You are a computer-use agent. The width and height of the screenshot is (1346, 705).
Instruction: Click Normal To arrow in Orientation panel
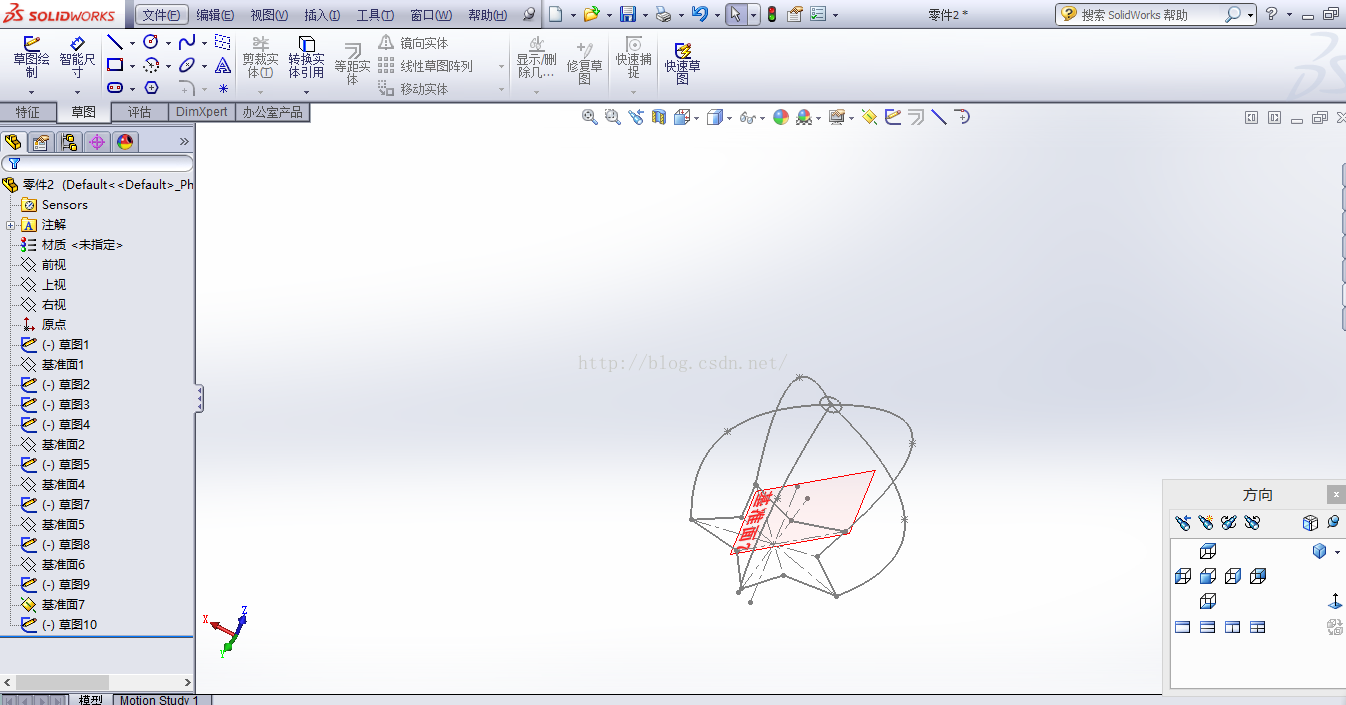point(1335,602)
